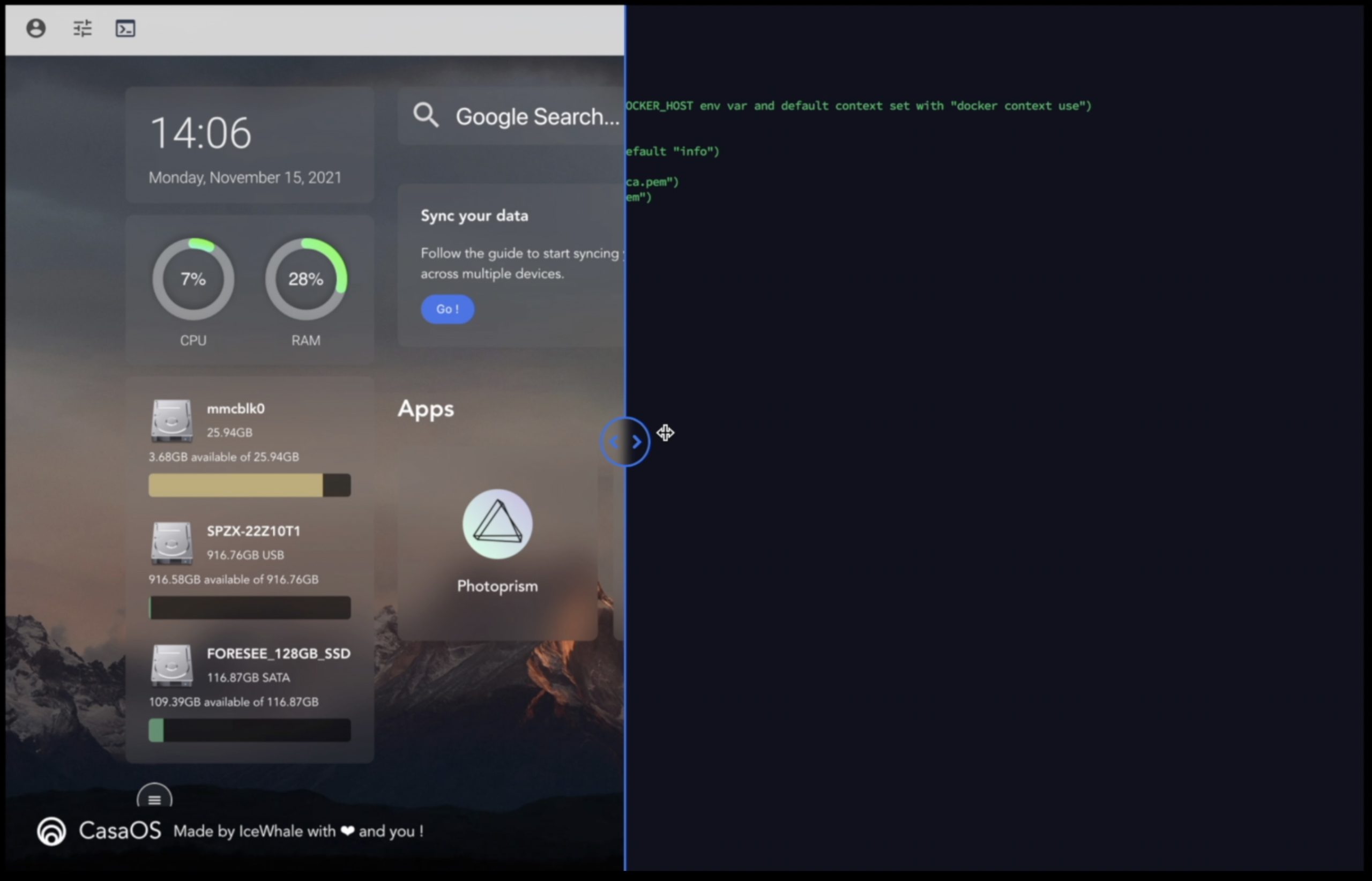Open the Photoprism app icon
1372x881 pixels.
[497, 524]
